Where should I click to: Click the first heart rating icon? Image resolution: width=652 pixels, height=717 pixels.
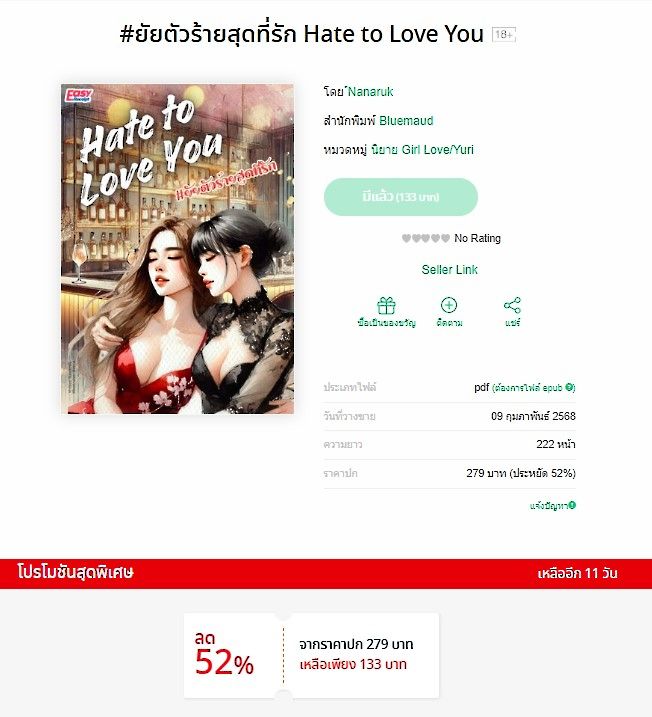point(406,238)
